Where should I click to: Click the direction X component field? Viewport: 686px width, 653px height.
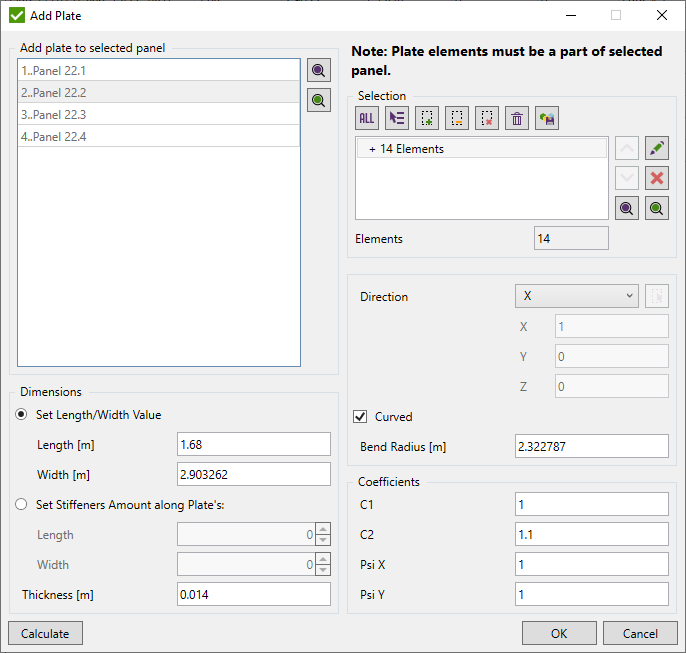612,326
